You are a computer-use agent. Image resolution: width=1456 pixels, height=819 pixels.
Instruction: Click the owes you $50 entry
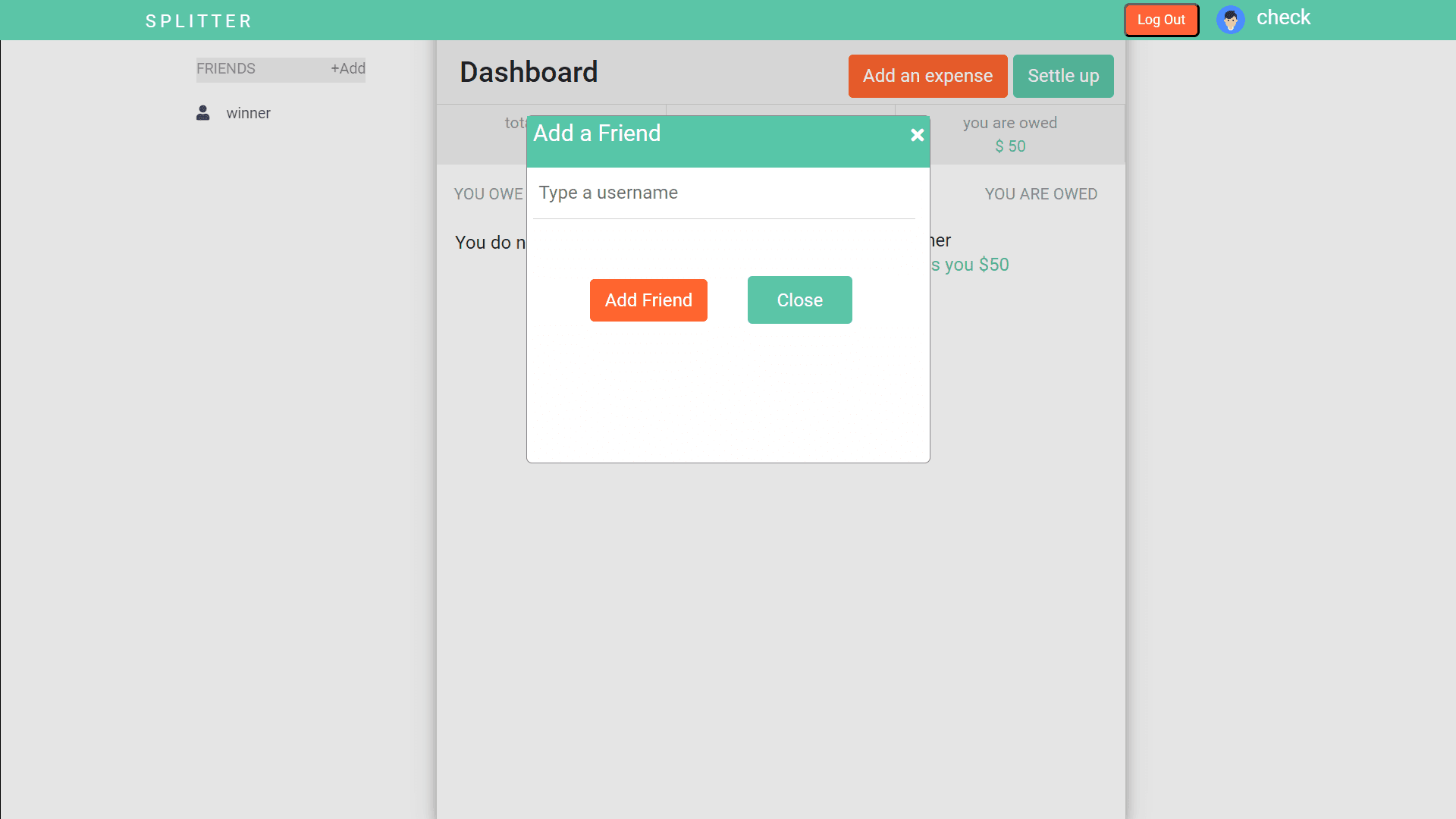[x=971, y=265]
